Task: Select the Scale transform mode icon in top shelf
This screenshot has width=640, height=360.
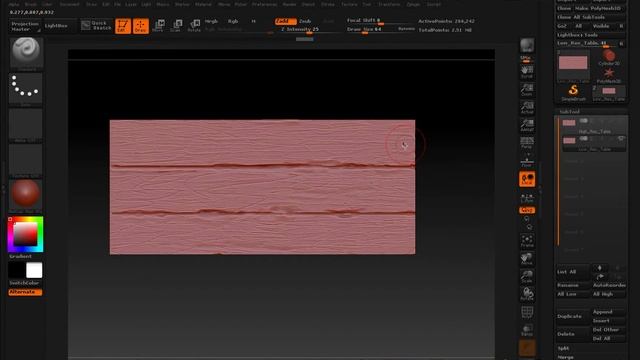Action: (x=176, y=26)
